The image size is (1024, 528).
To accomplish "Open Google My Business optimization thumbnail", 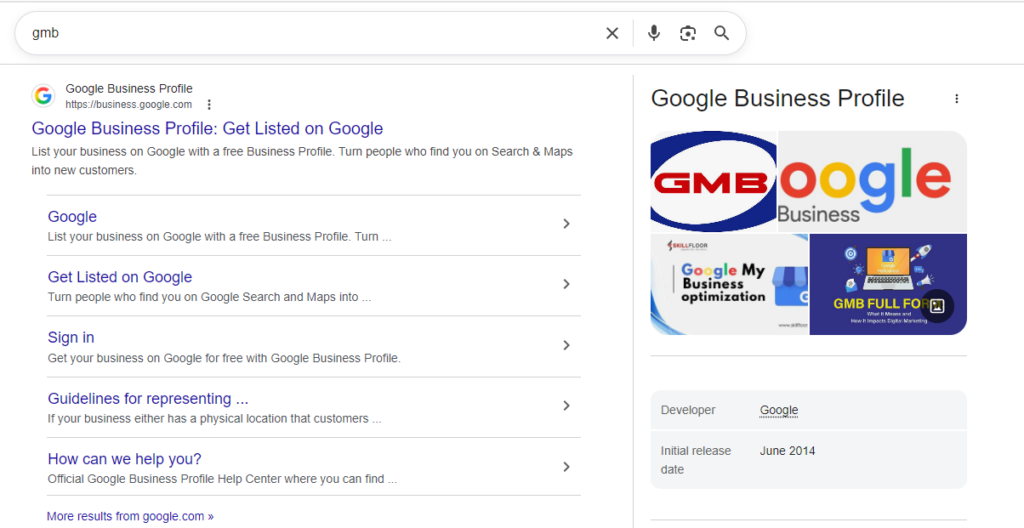I will (729, 284).
